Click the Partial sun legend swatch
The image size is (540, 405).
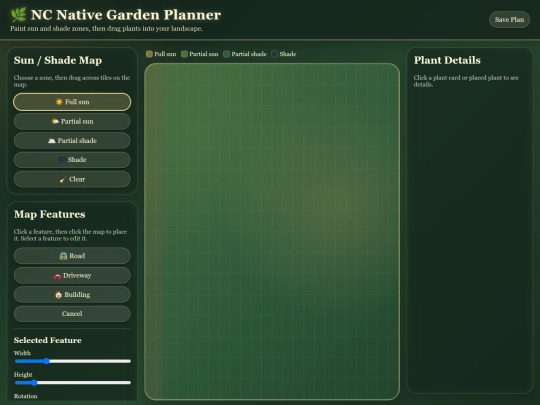click(184, 54)
